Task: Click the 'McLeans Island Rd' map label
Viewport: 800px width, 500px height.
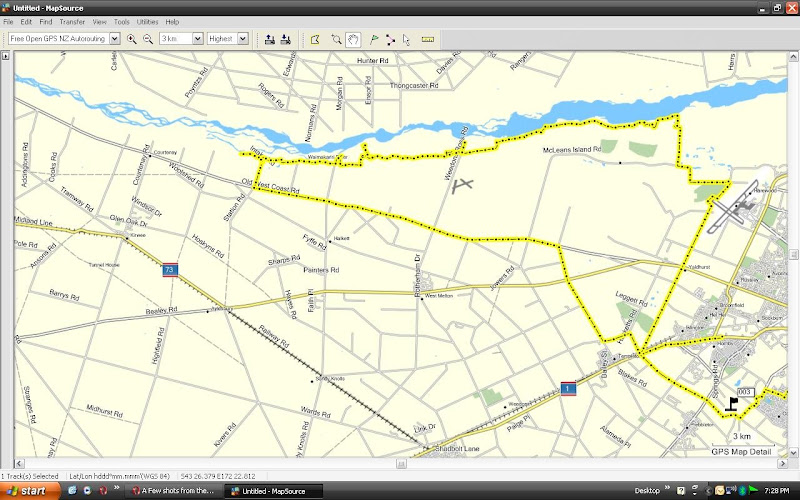Action: click(572, 149)
